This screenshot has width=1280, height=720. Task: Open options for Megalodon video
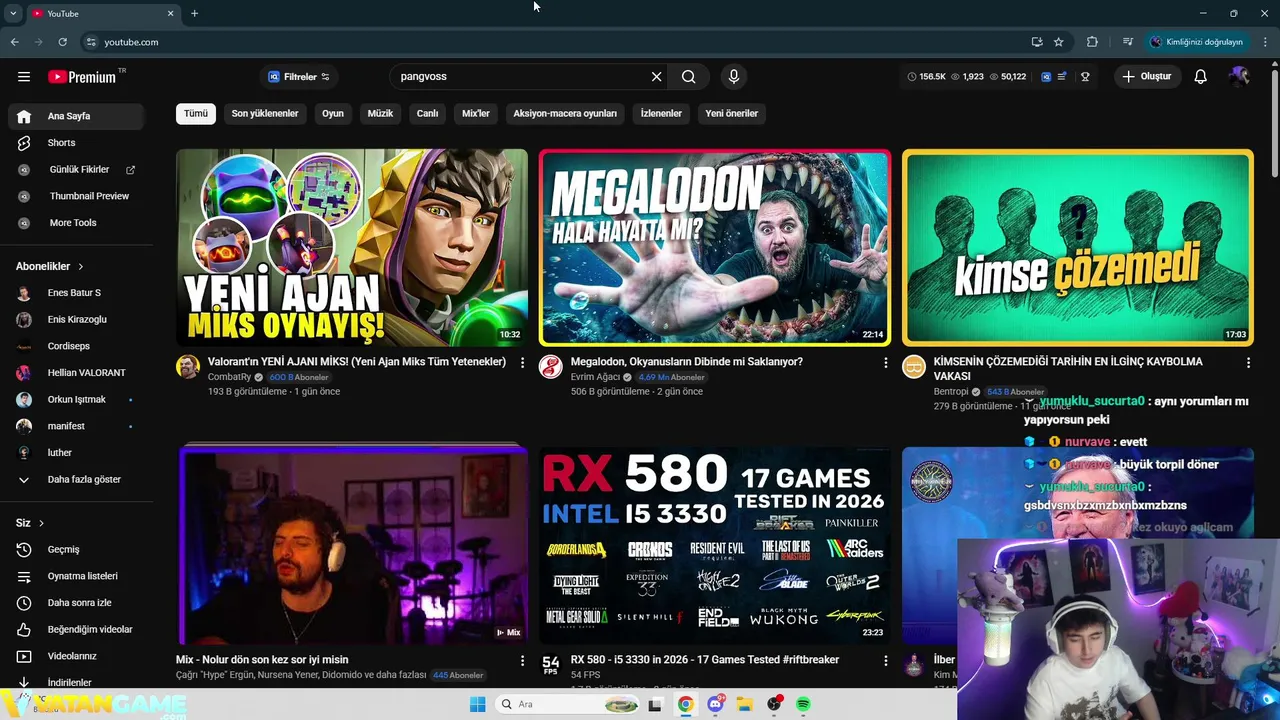pos(885,362)
